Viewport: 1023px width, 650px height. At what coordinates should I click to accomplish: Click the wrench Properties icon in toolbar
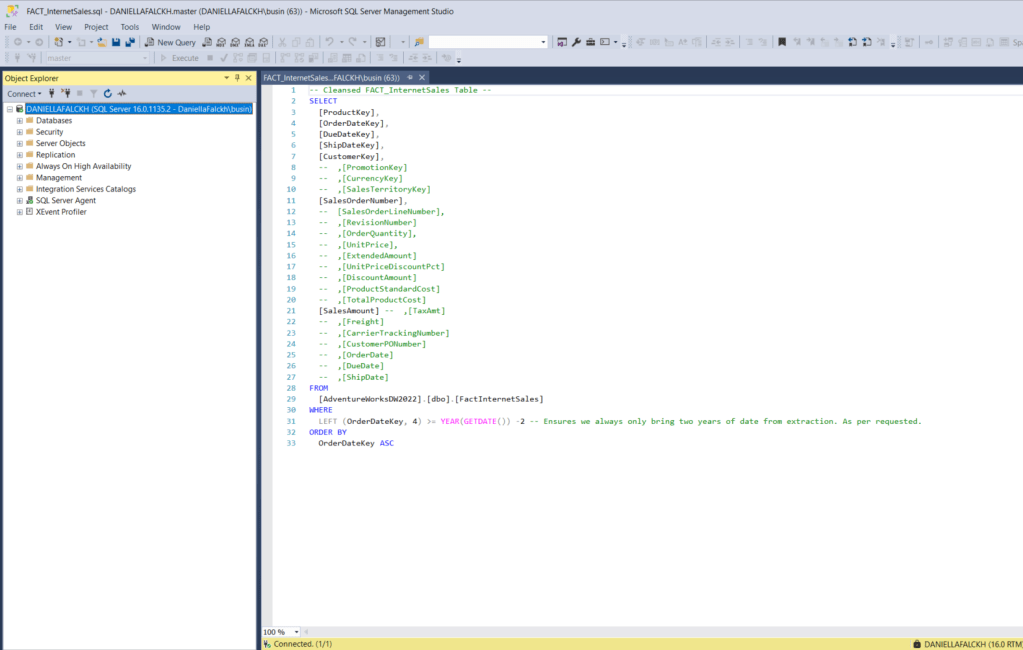click(x=576, y=42)
